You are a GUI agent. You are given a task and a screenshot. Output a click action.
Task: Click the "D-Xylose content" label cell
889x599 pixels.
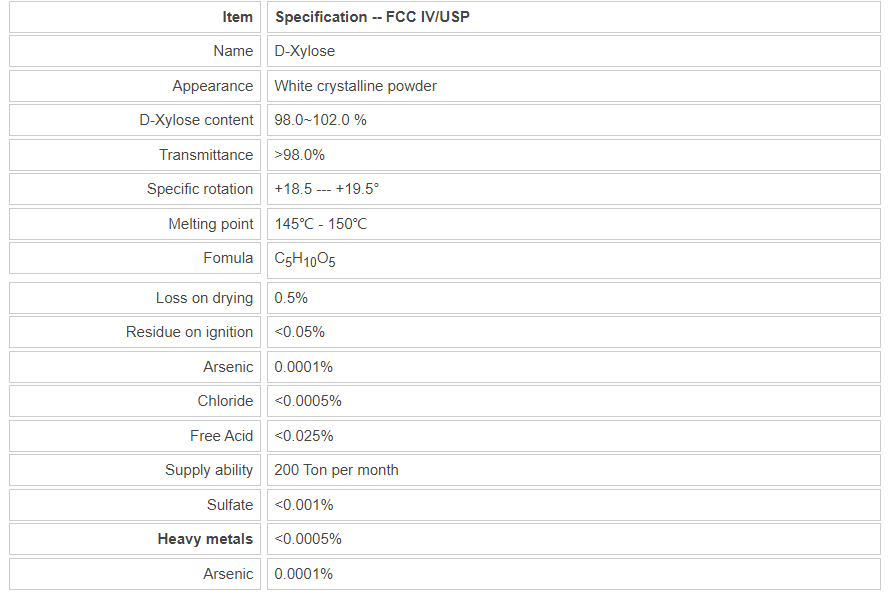pyautogui.click(x=196, y=120)
